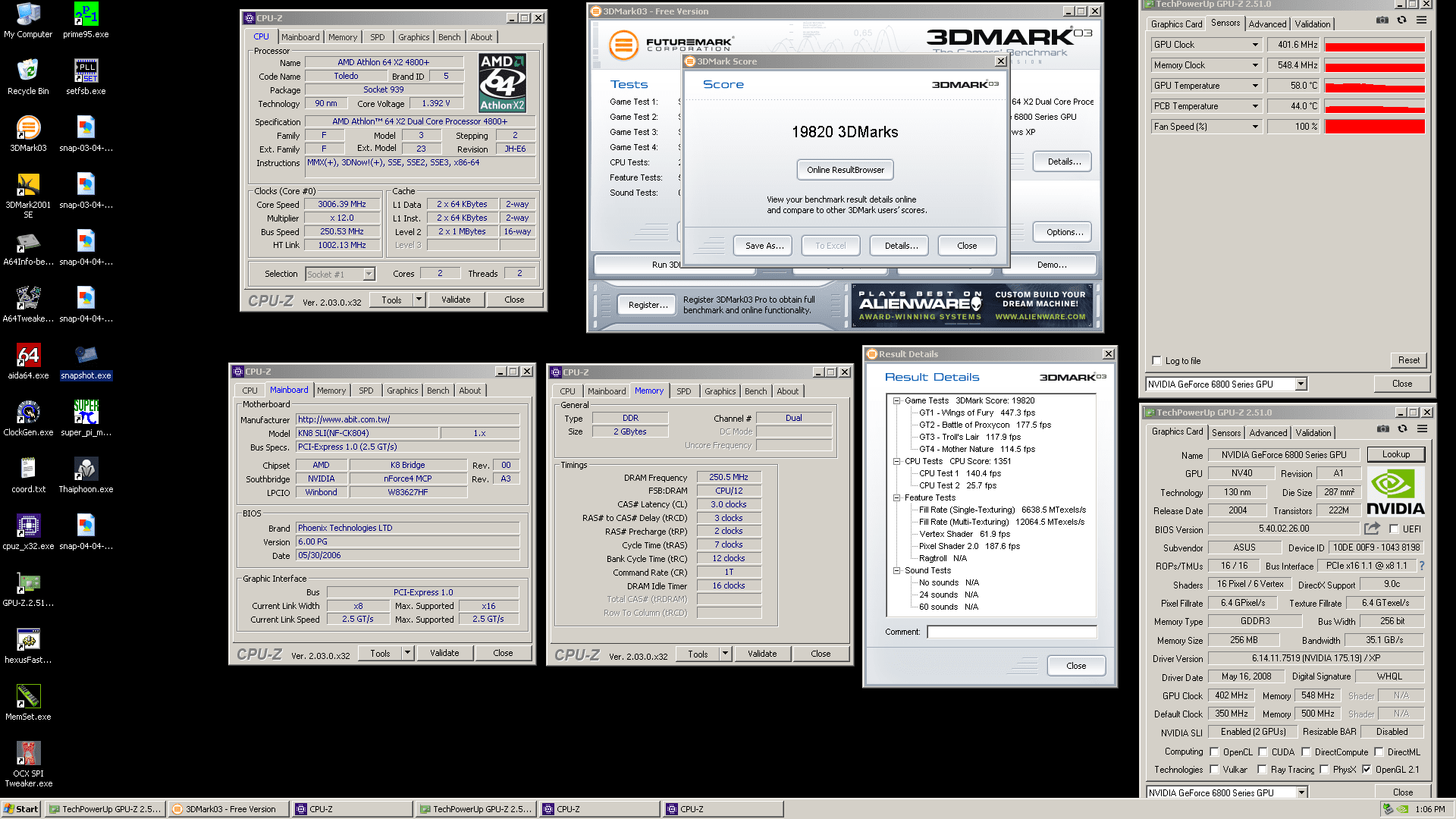Click the Online ResultBrowser button
The image size is (1456, 819).
pyautogui.click(x=845, y=170)
